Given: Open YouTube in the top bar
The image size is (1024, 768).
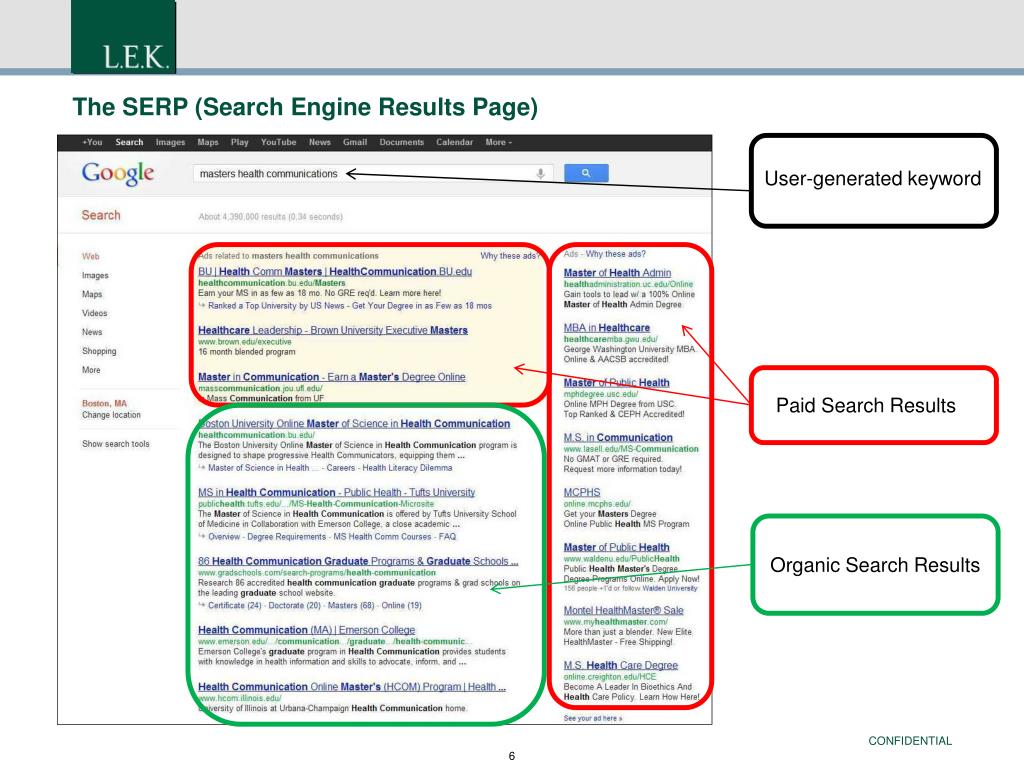Looking at the screenshot, I should [x=278, y=142].
